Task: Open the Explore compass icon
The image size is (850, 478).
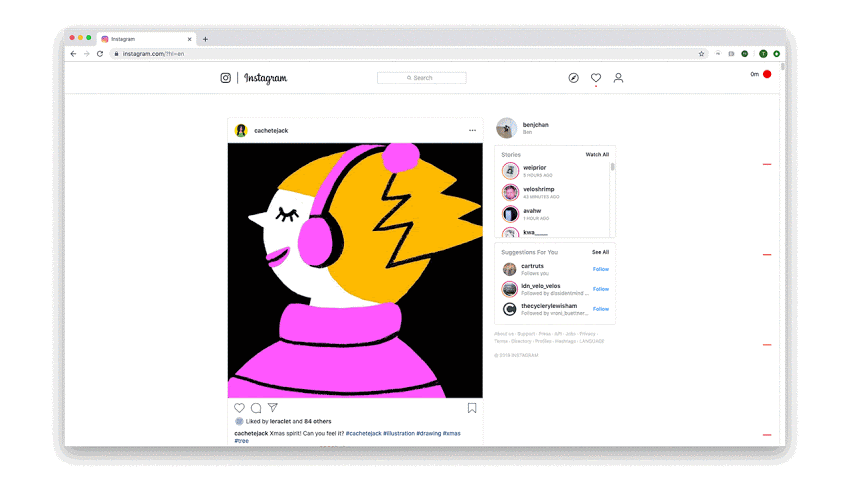Action: click(x=574, y=78)
